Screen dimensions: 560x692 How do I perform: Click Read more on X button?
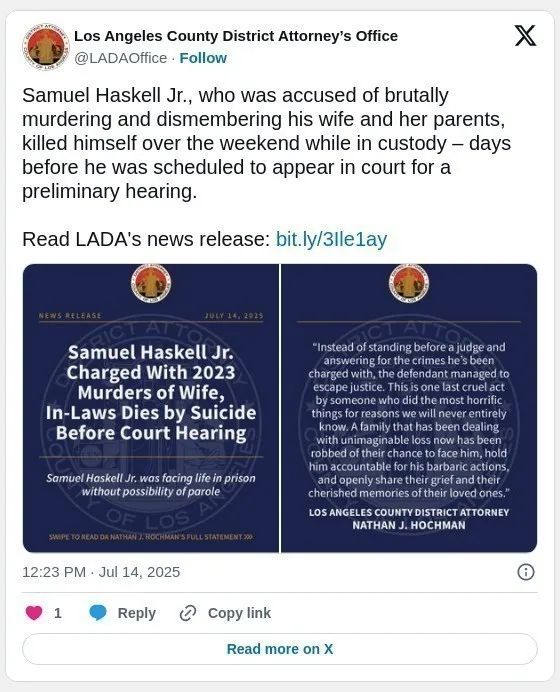pyautogui.click(x=280, y=649)
